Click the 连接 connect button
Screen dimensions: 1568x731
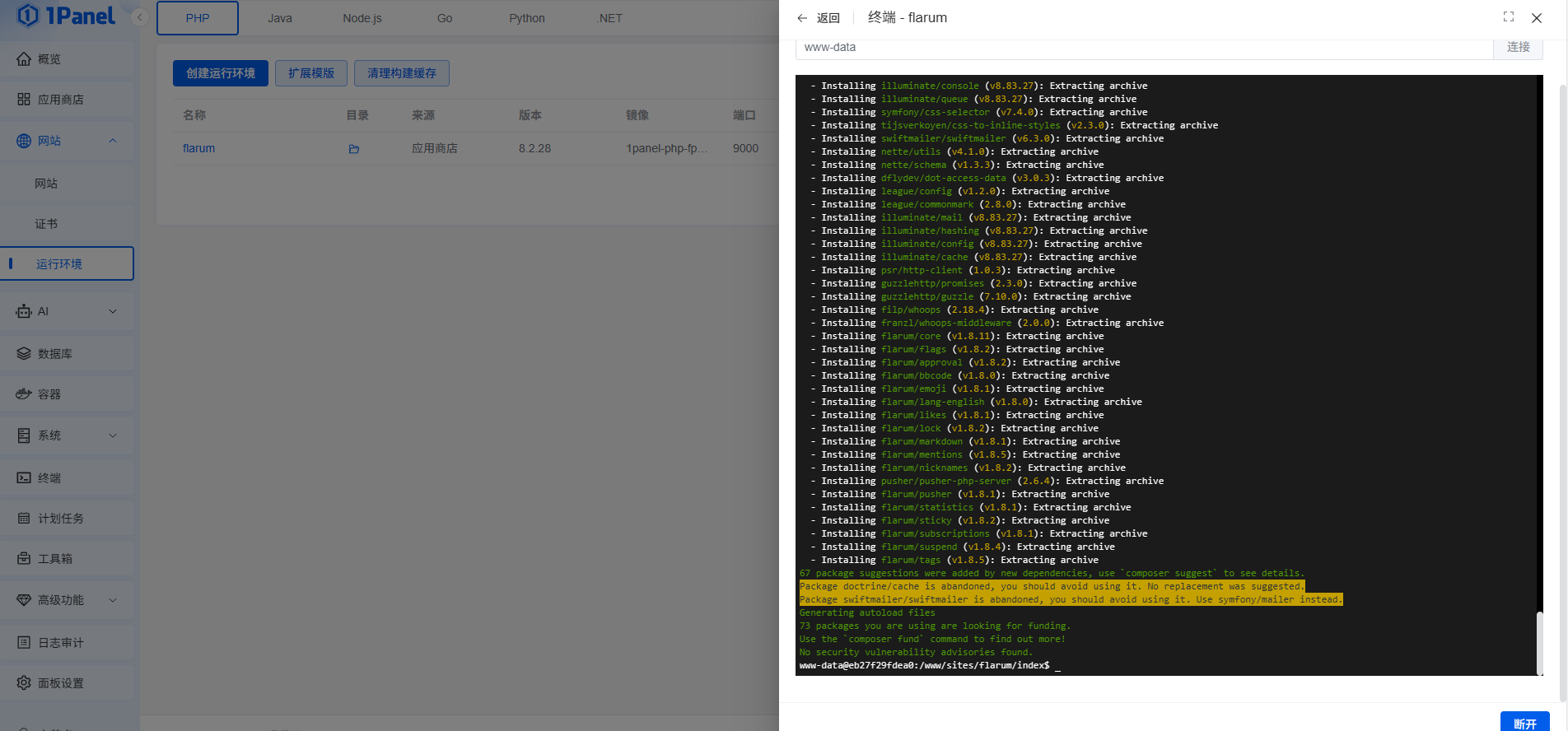[x=1518, y=48]
